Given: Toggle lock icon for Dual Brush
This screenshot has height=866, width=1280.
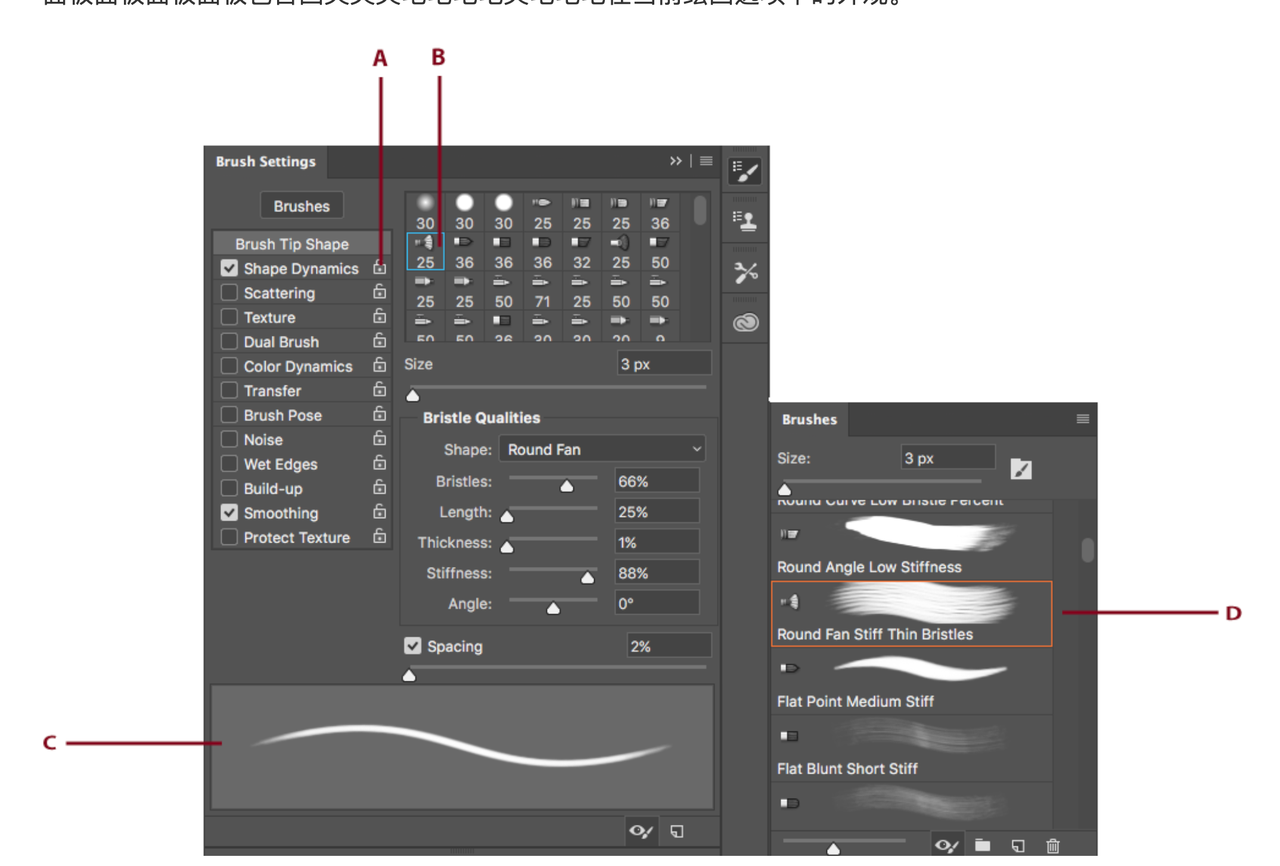Looking at the screenshot, I should tap(379, 341).
